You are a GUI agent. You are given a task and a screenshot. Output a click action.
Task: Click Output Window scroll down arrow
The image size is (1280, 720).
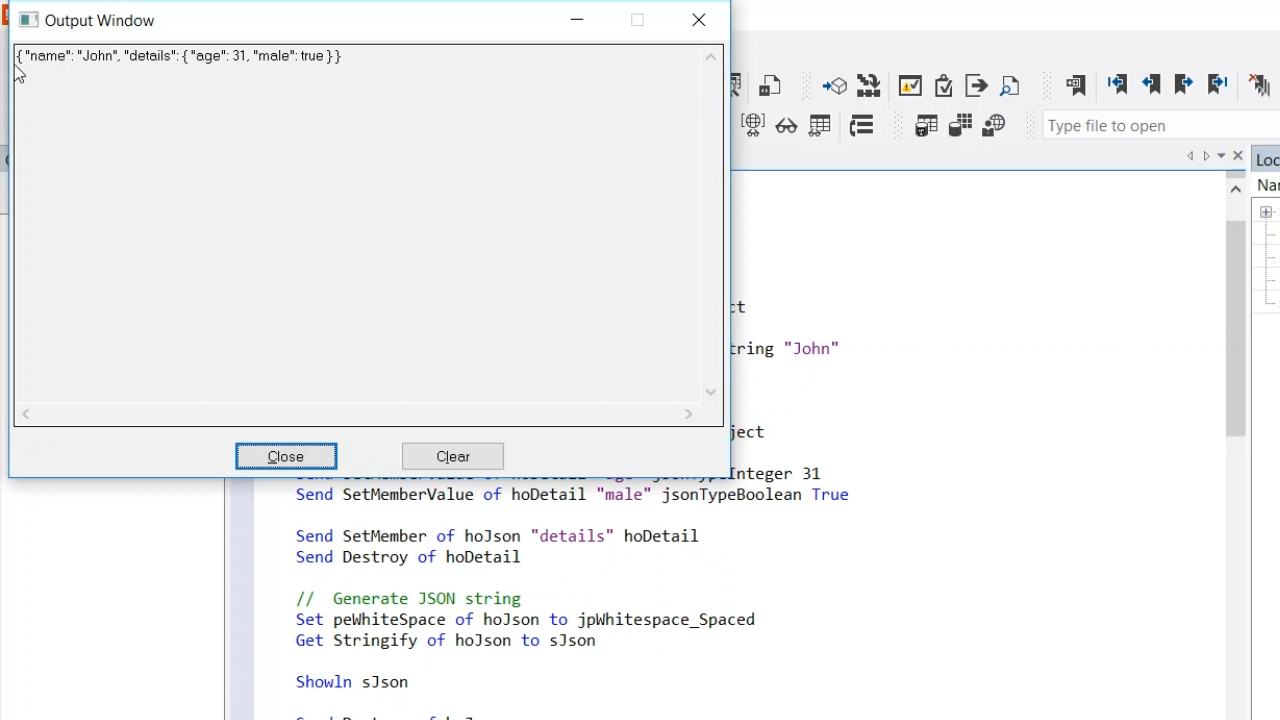tap(711, 392)
